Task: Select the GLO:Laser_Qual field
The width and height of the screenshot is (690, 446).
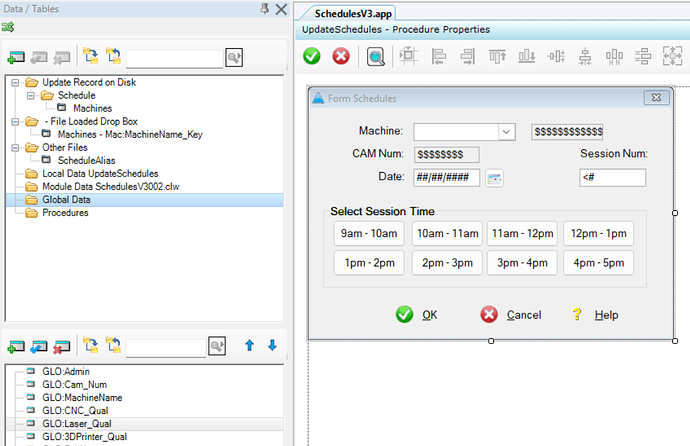Action: tap(77, 424)
